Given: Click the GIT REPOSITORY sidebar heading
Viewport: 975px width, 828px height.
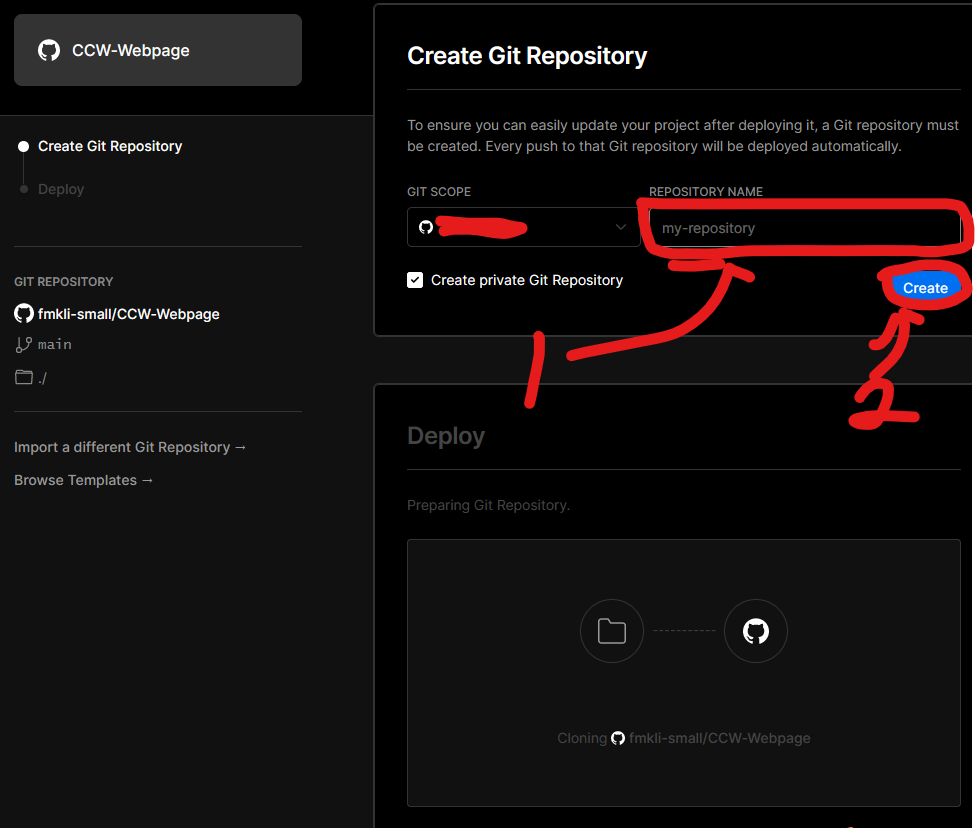Looking at the screenshot, I should (x=63, y=282).
